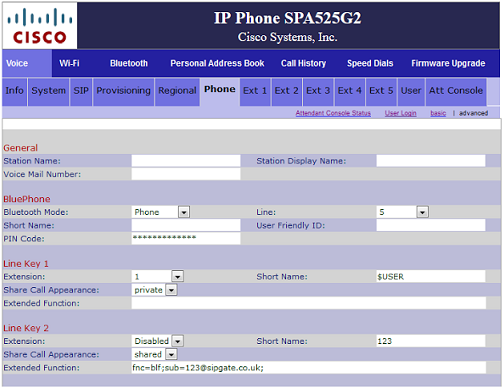Viewport: 504px width, 388px height.
Task: Click the Voice Mail Number field
Action: [x=186, y=174]
